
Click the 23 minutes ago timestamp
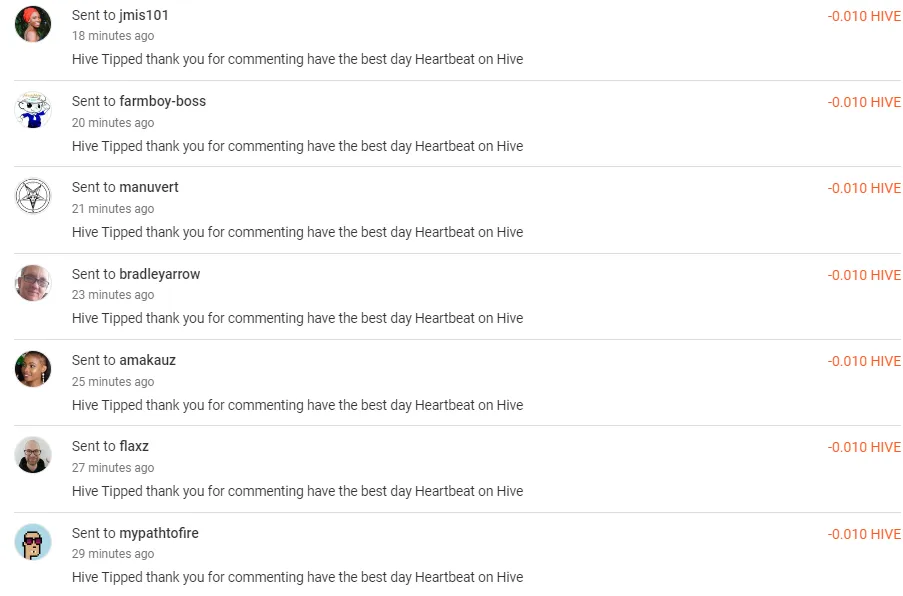113,295
